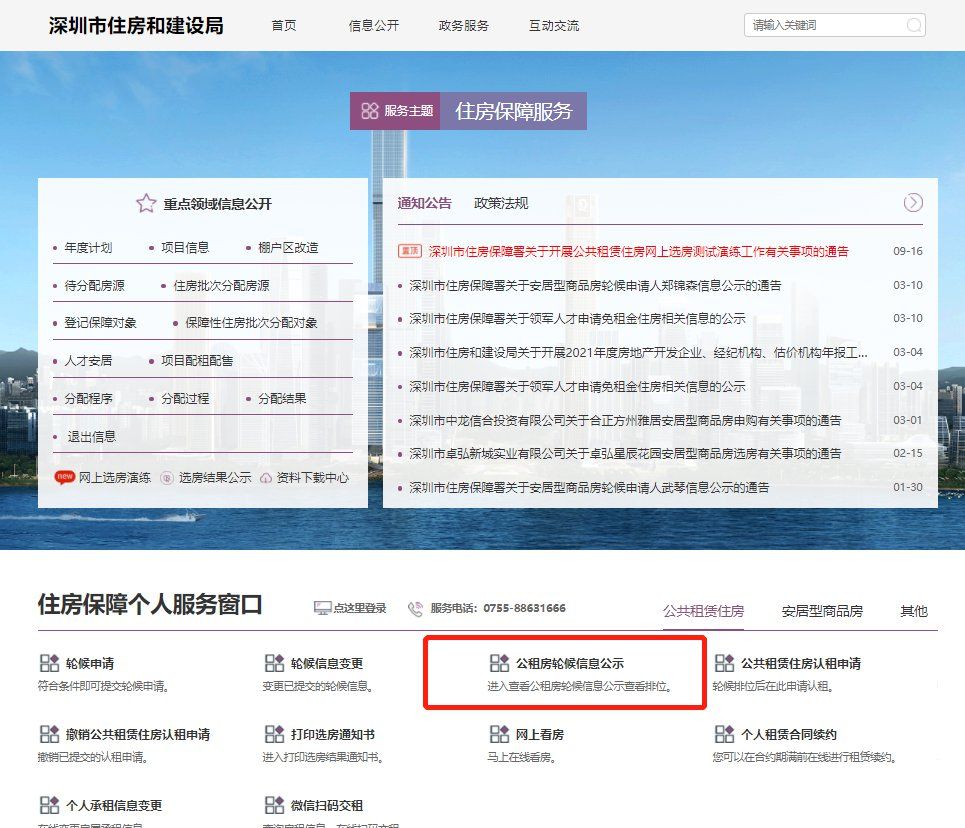
Task: Open the 分配结果 link
Action: pos(282,399)
